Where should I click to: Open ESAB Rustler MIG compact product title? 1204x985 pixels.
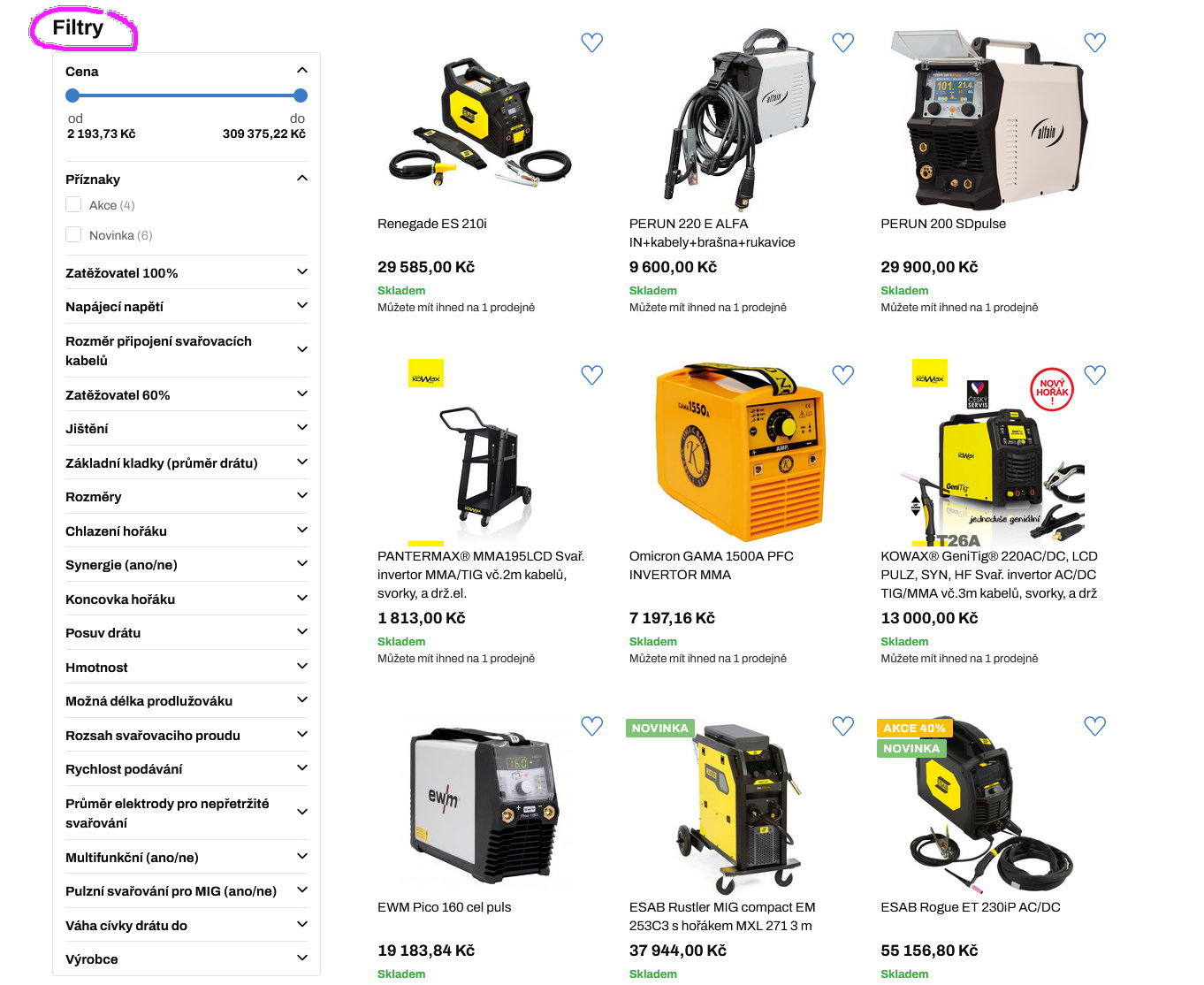coord(722,916)
